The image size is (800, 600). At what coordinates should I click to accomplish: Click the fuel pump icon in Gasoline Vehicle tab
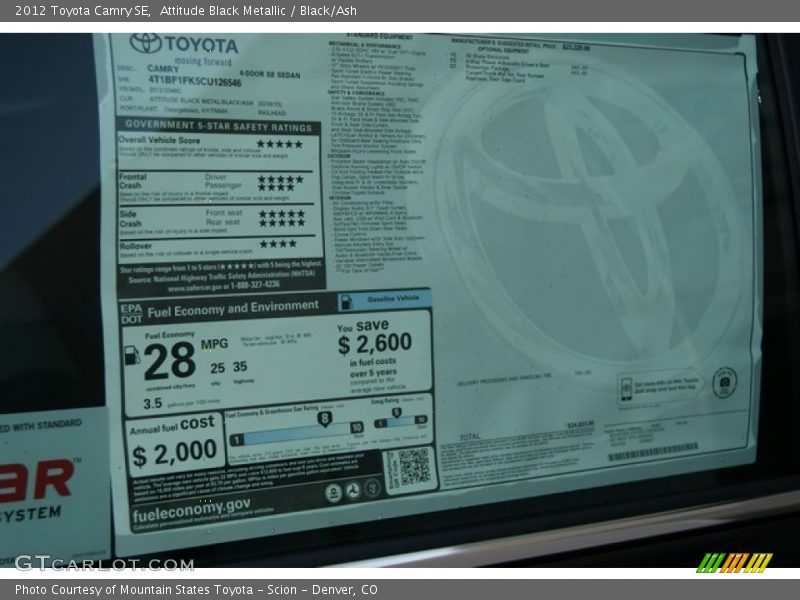point(346,302)
